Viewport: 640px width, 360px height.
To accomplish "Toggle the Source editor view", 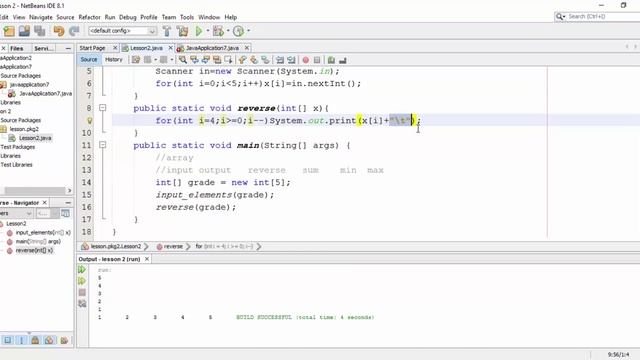I will tap(89, 60).
